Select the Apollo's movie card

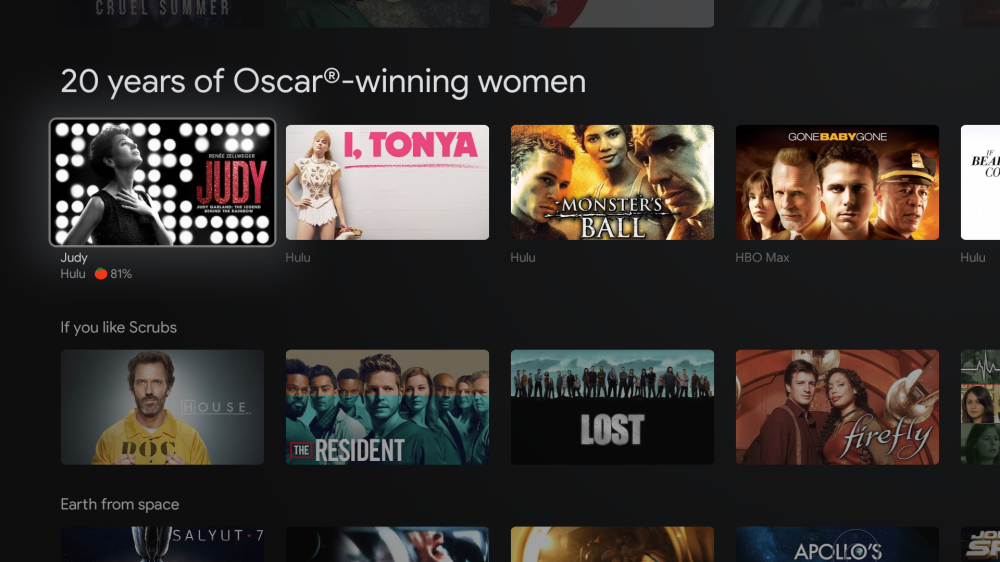[x=837, y=544]
